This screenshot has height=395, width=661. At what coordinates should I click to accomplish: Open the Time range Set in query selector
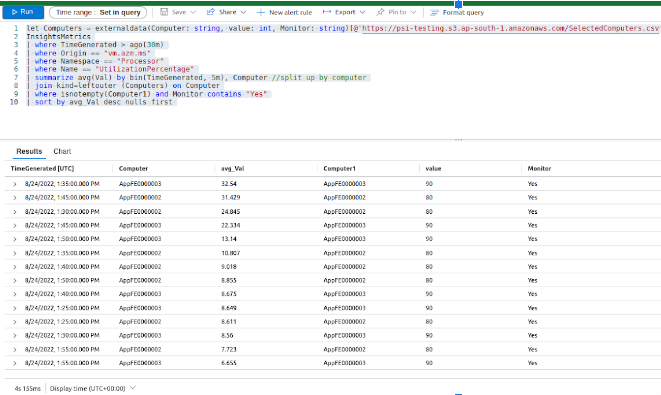[x=98, y=12]
